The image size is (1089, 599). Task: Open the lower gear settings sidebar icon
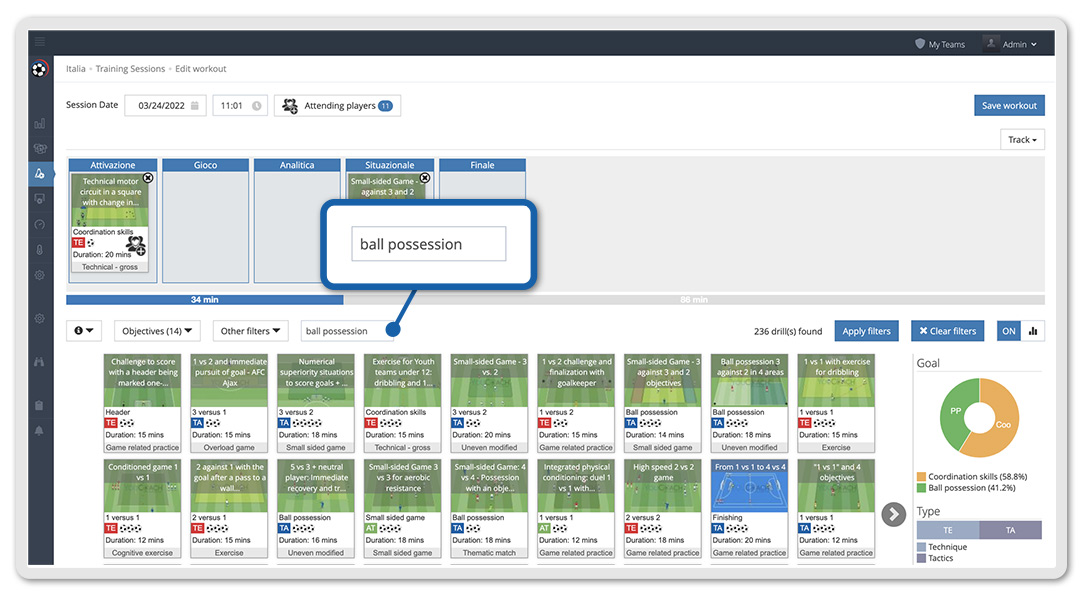tap(40, 318)
